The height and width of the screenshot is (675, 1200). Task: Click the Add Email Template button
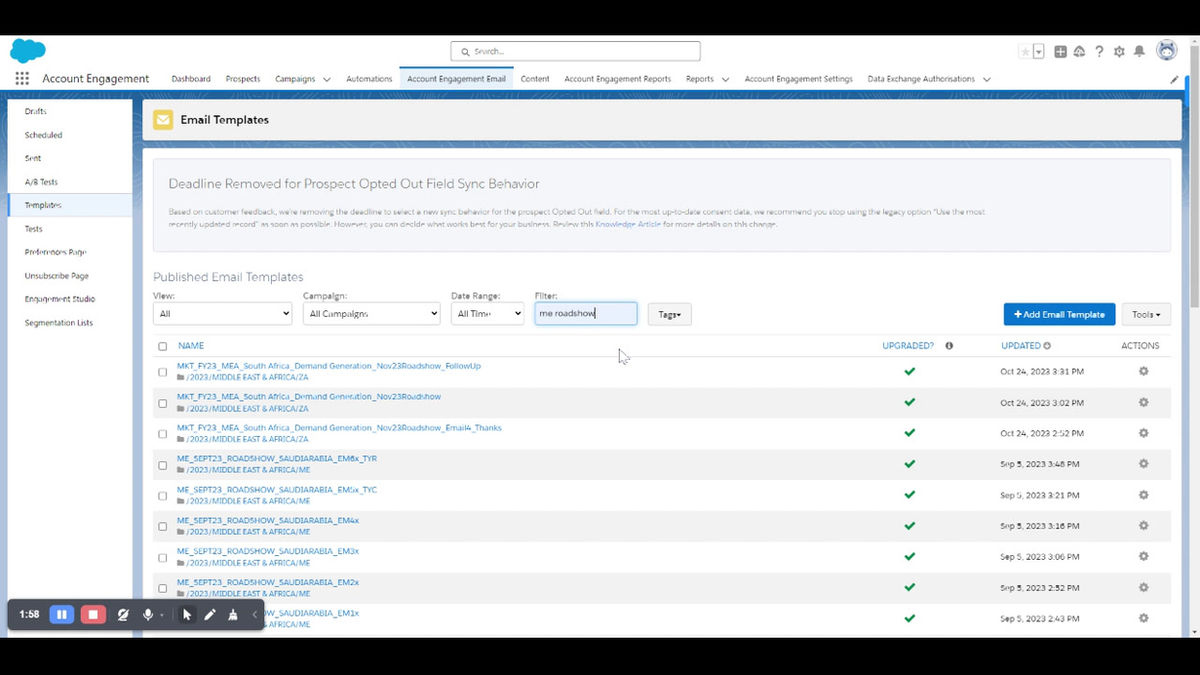(x=1058, y=314)
